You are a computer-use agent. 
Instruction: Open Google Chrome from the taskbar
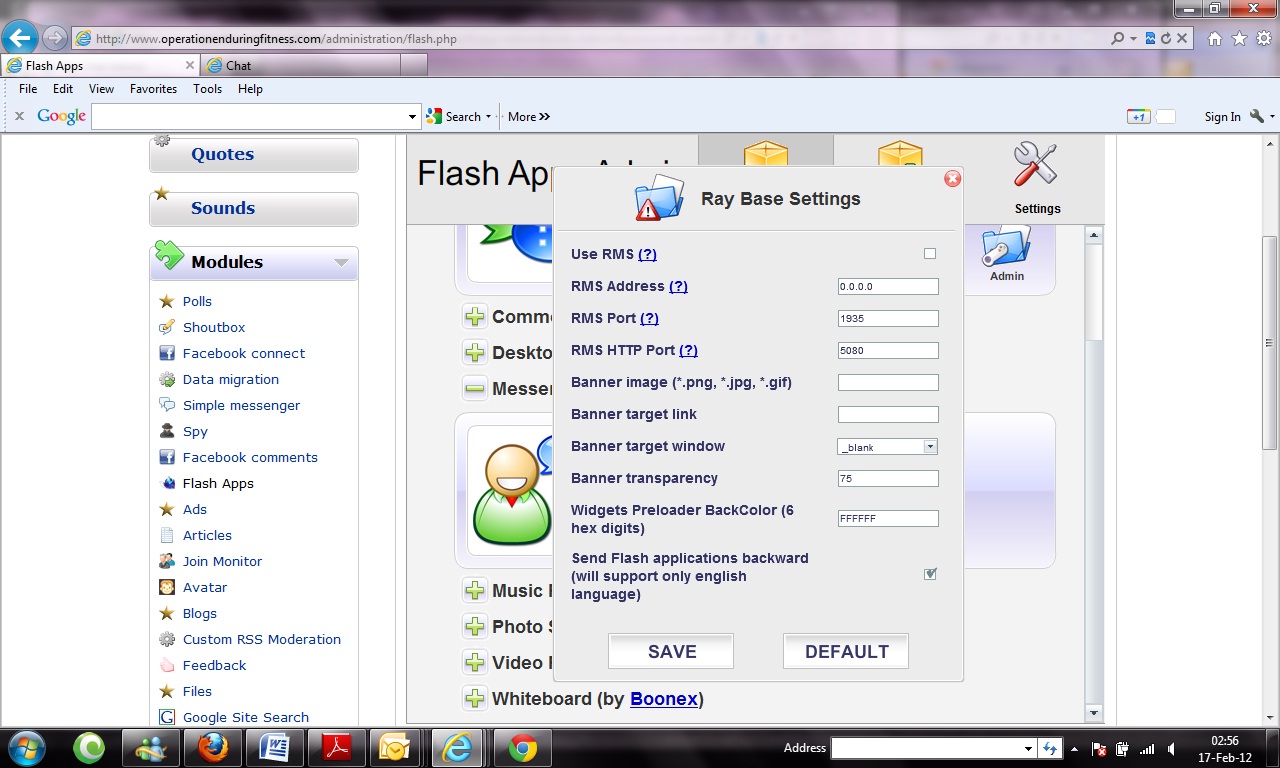point(523,747)
